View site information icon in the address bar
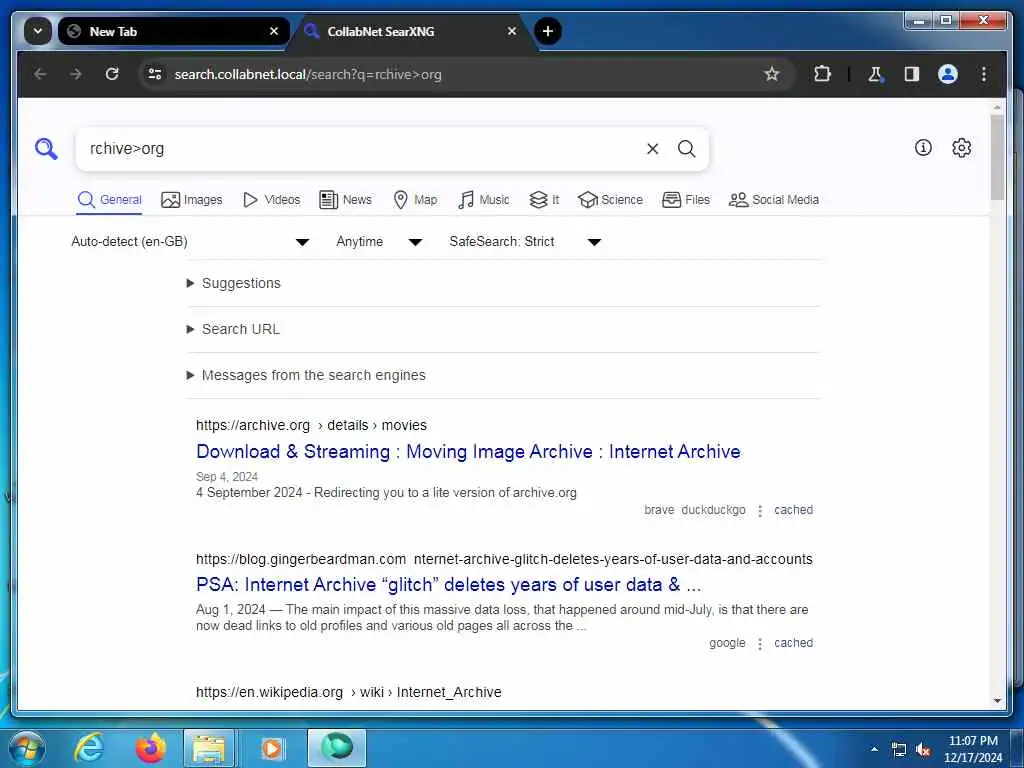The width and height of the screenshot is (1024, 768). pyautogui.click(x=155, y=74)
